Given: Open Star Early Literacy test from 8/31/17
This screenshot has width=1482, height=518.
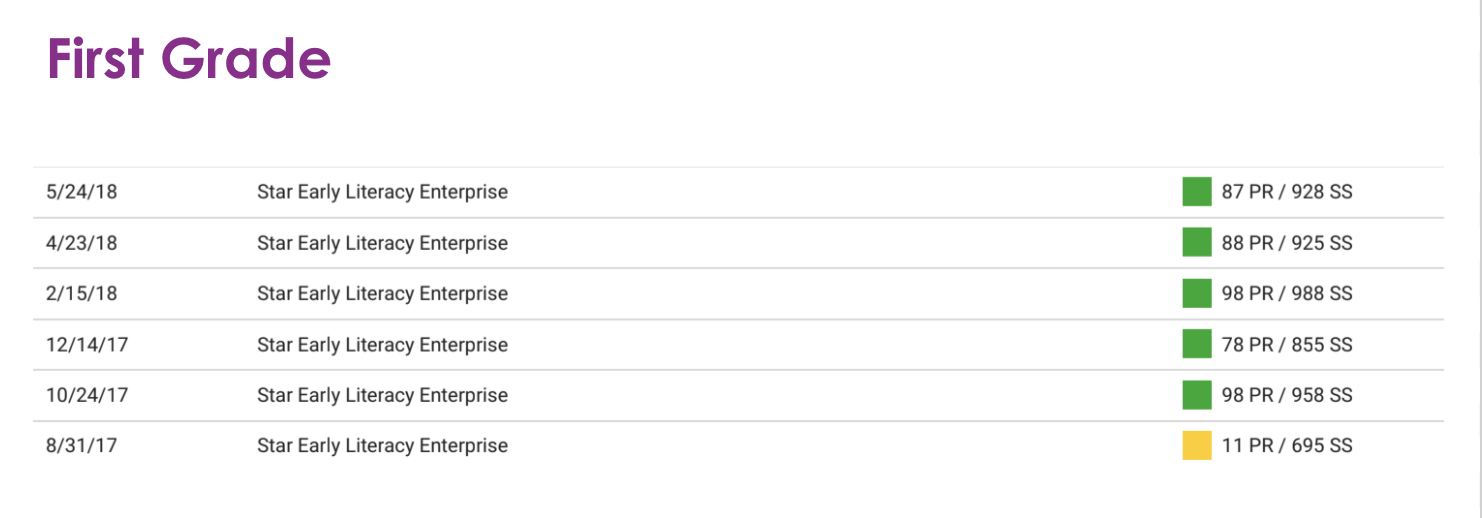Looking at the screenshot, I should 382,446.
